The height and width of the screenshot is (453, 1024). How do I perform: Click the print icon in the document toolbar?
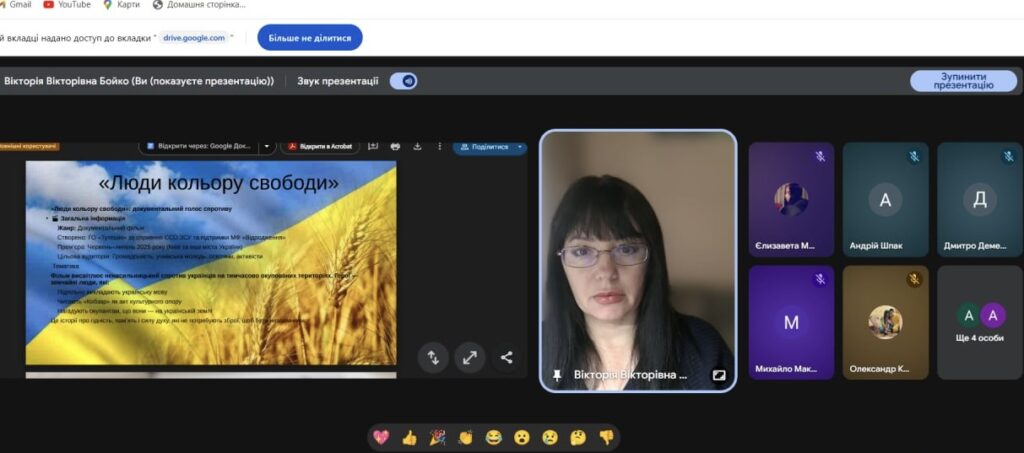click(395, 146)
